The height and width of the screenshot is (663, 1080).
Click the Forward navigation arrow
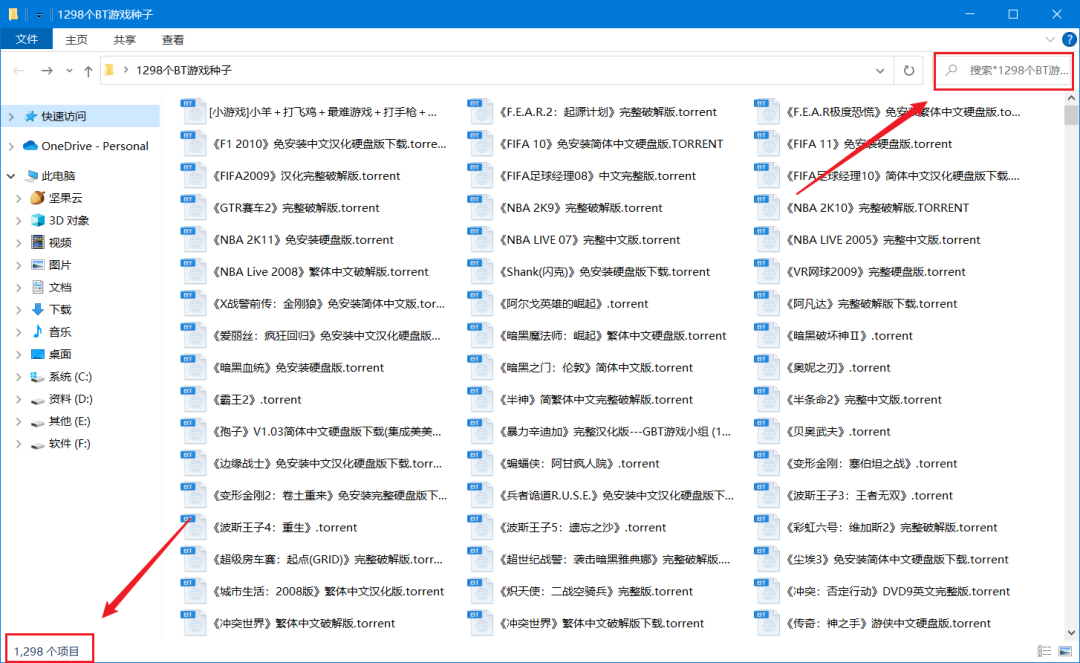click(47, 70)
